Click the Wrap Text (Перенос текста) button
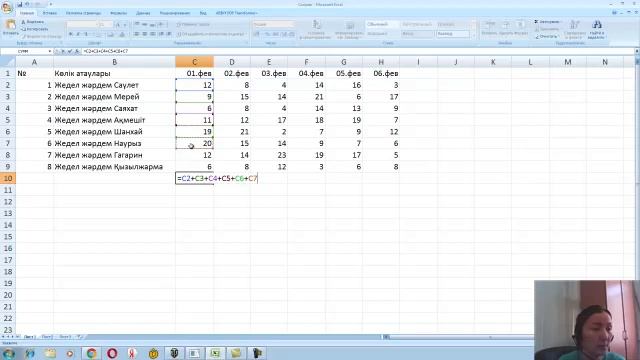Screen dimensions: 640x360 pyautogui.click(x=193, y=24)
